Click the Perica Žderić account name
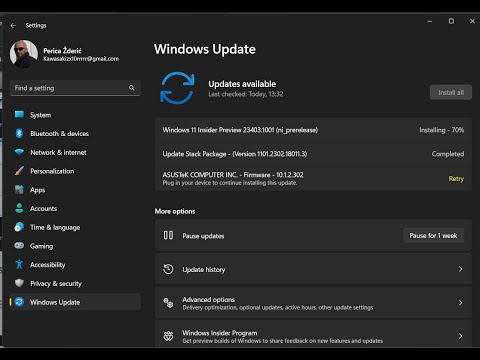 (62, 51)
